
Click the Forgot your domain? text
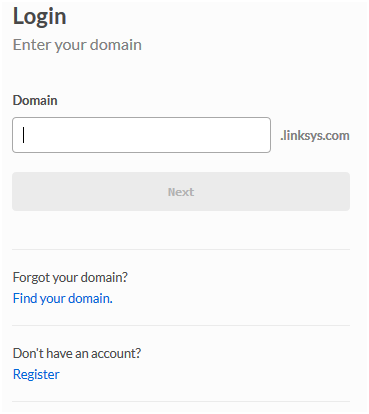click(x=70, y=277)
